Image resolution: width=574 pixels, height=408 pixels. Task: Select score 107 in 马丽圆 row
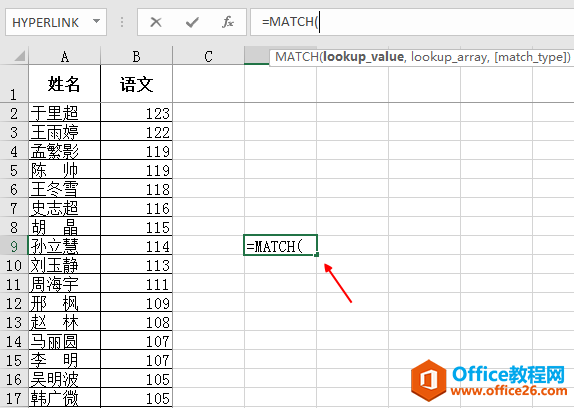136,341
